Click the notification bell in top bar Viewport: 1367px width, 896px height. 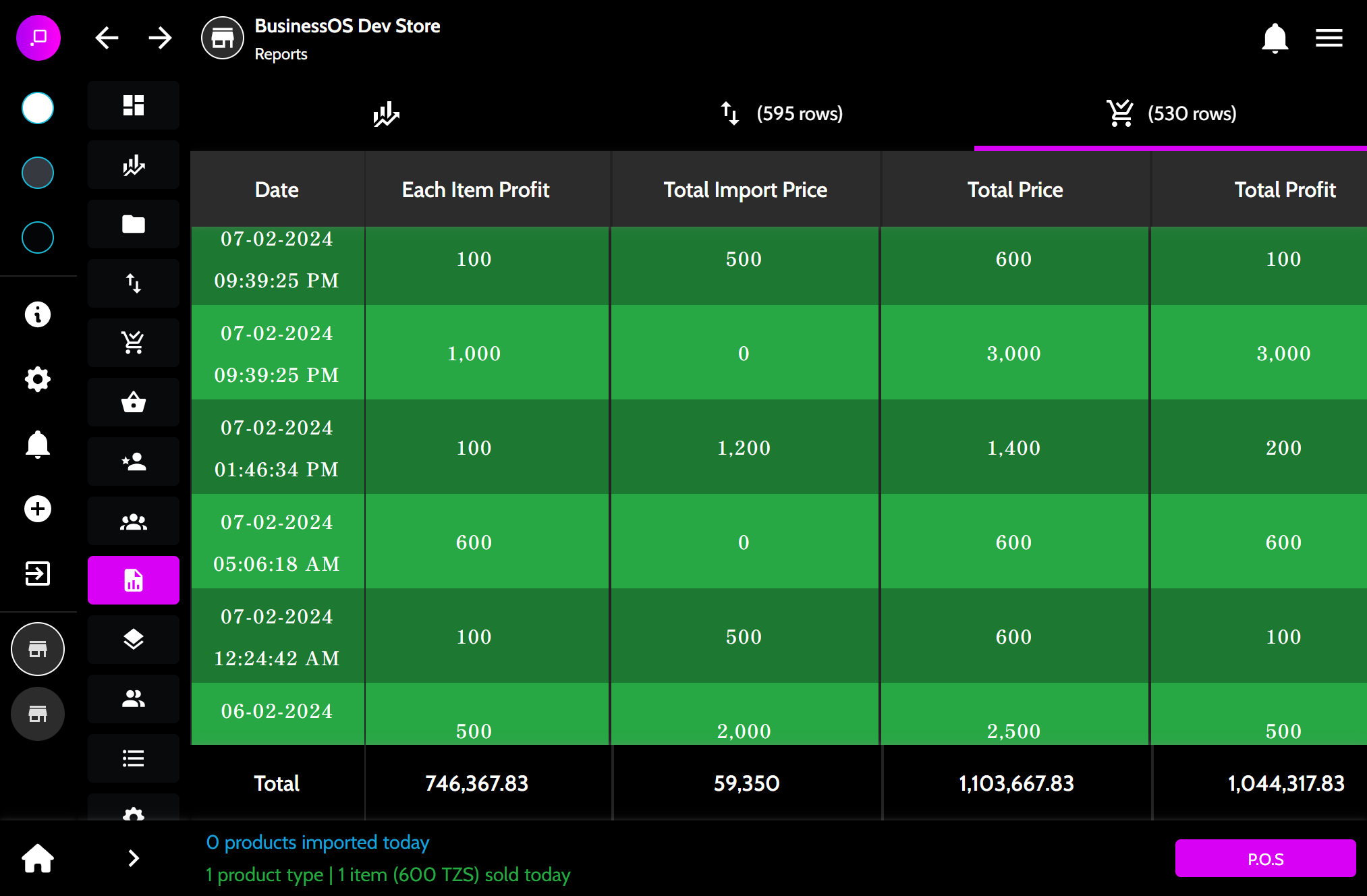click(1275, 38)
